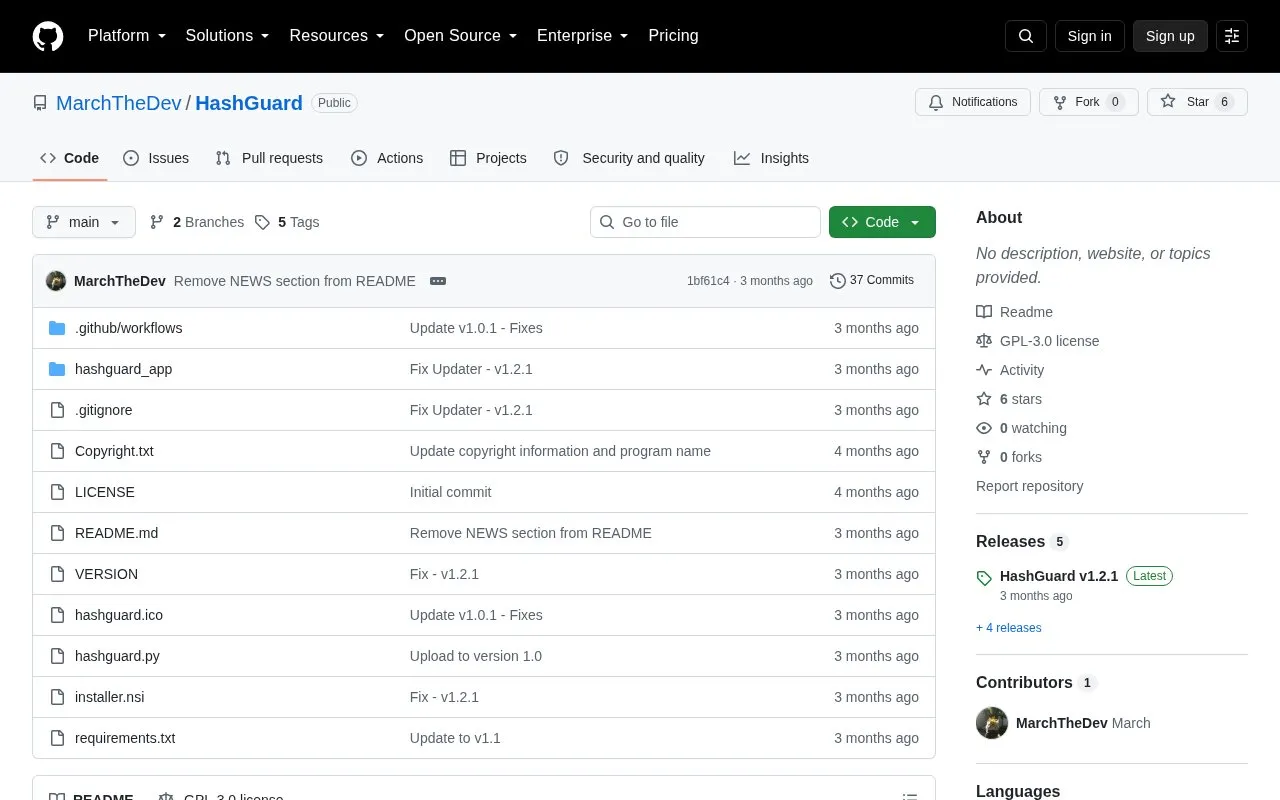The width and height of the screenshot is (1280, 800).
Task: Click the pulse icon beside Activity
Action: tap(984, 370)
